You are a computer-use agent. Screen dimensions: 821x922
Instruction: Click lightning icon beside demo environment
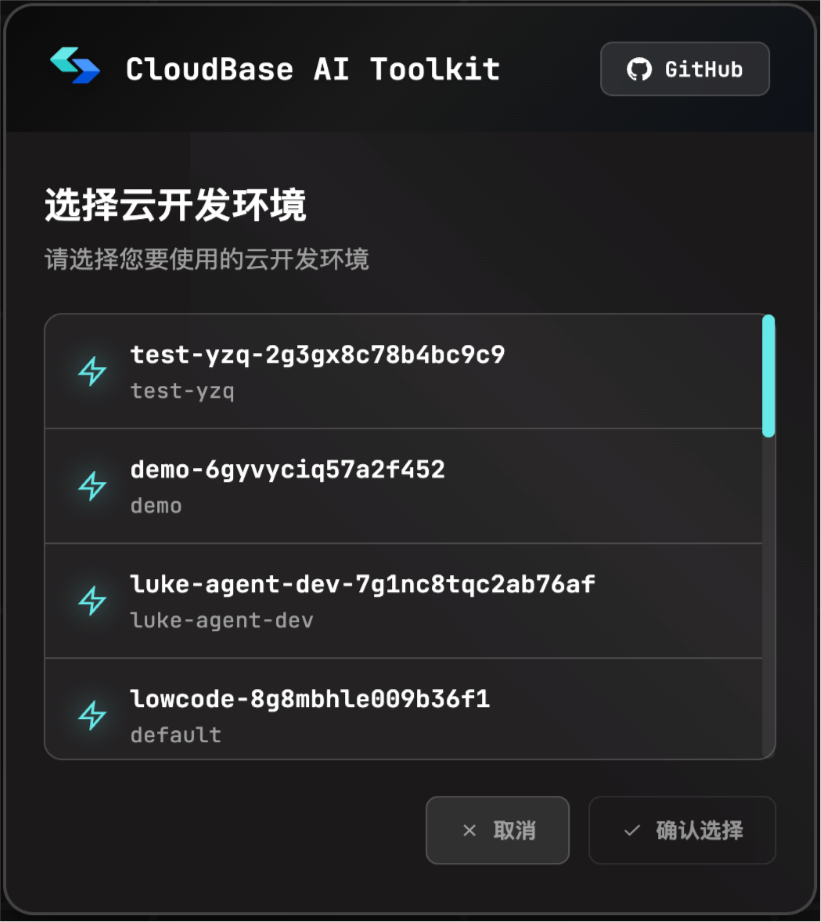click(92, 486)
